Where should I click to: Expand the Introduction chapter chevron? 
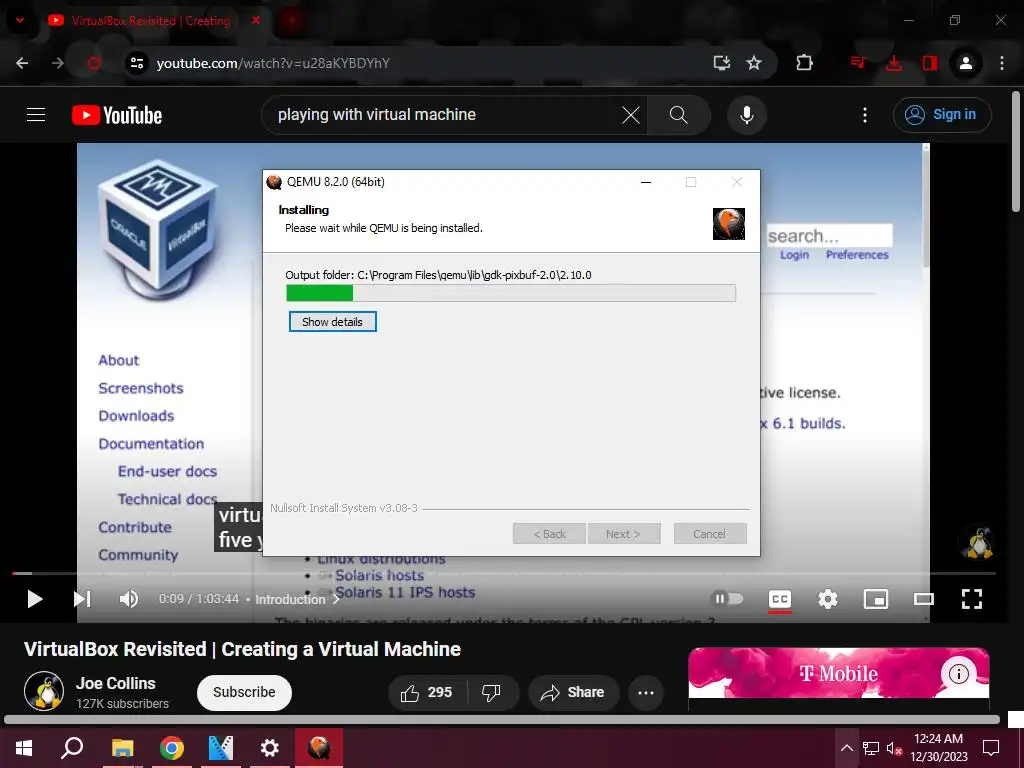336,599
